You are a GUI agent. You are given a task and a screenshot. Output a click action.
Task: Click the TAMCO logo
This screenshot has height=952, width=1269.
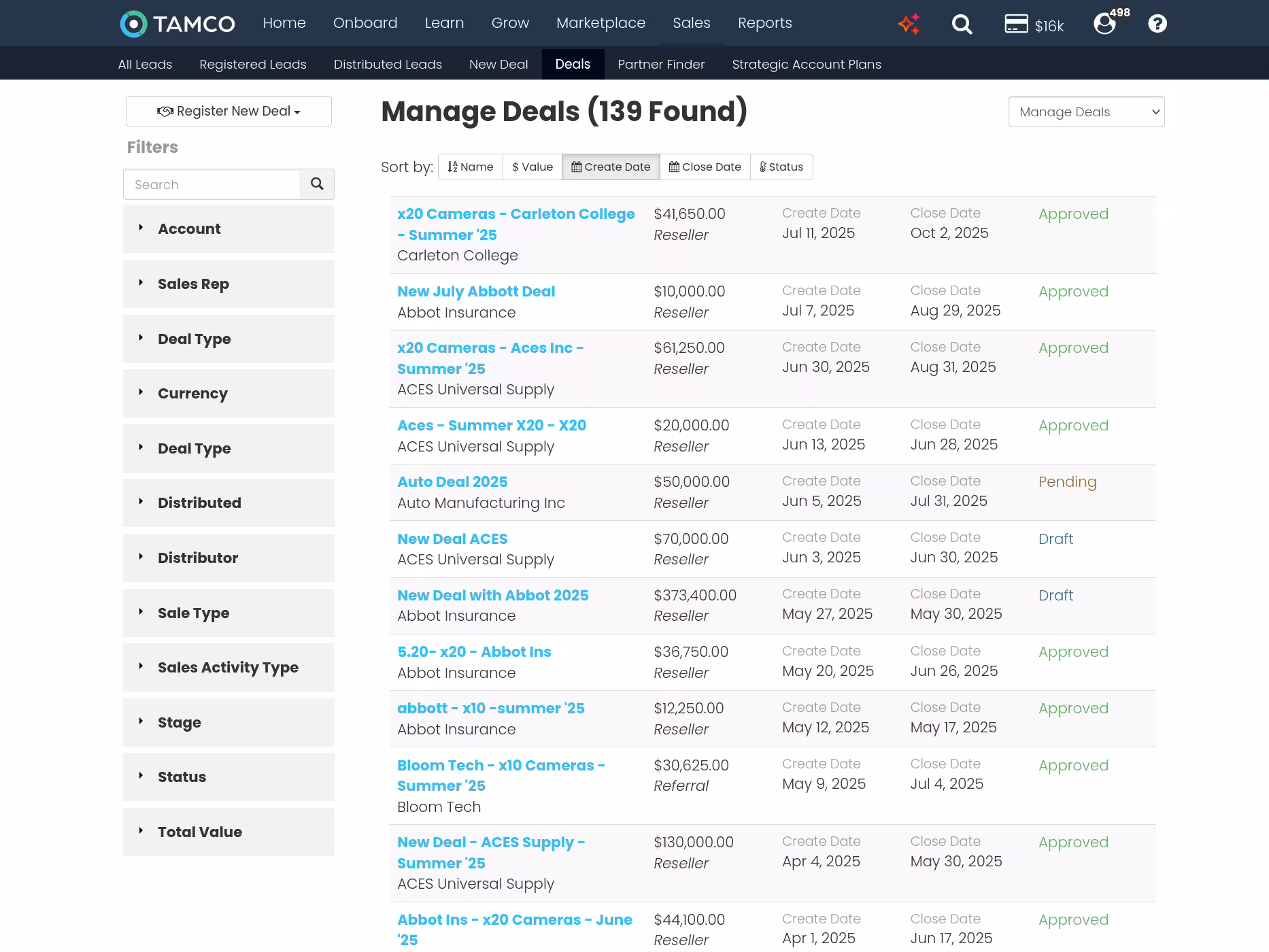tap(177, 24)
